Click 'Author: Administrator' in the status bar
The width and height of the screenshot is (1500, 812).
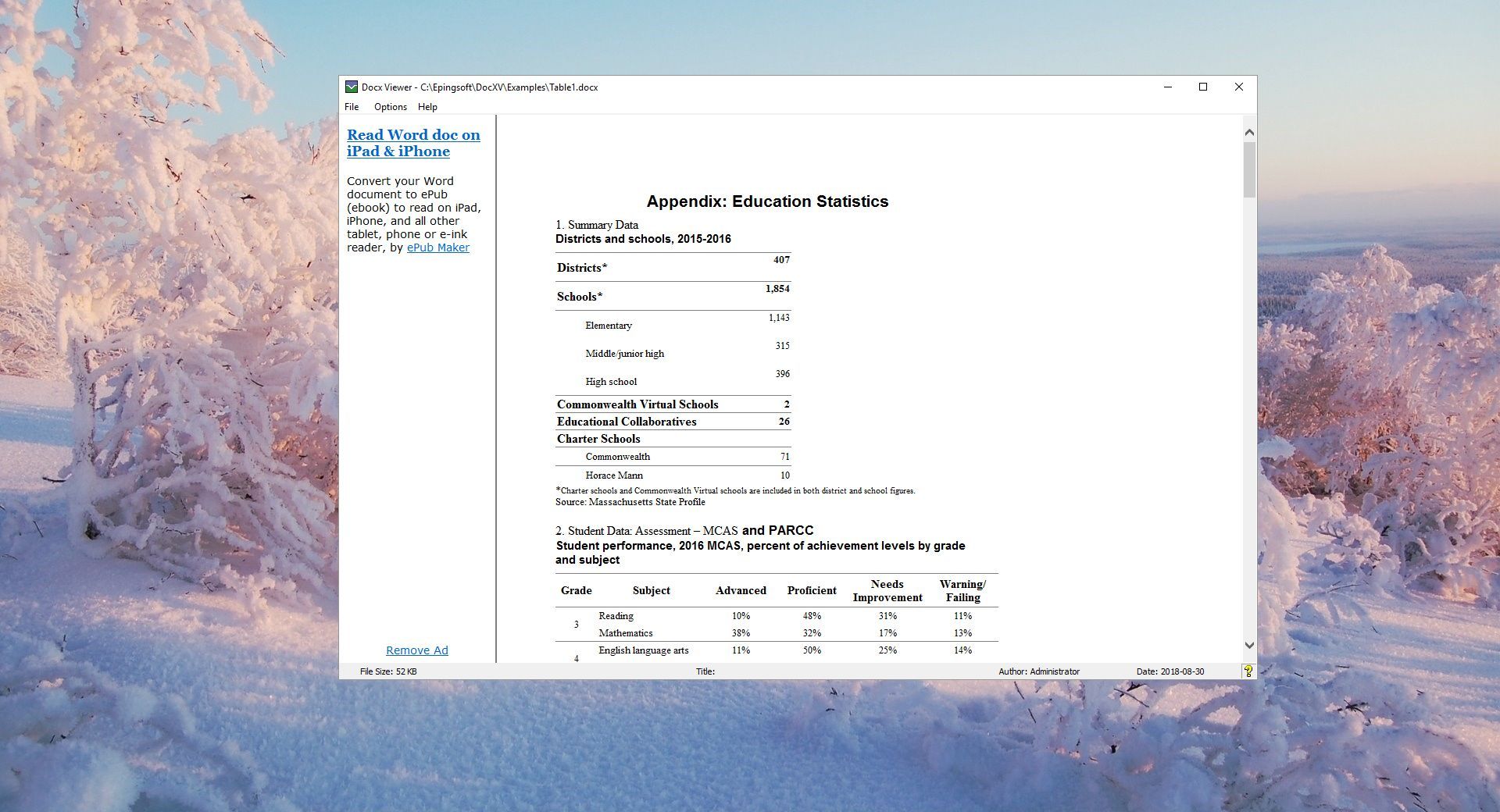1038,671
